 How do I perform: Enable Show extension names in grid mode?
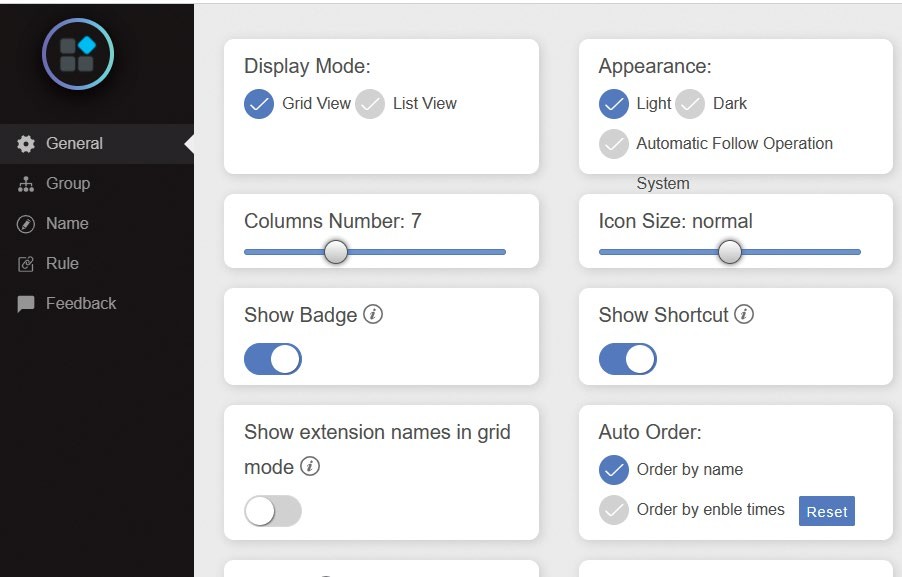273,511
